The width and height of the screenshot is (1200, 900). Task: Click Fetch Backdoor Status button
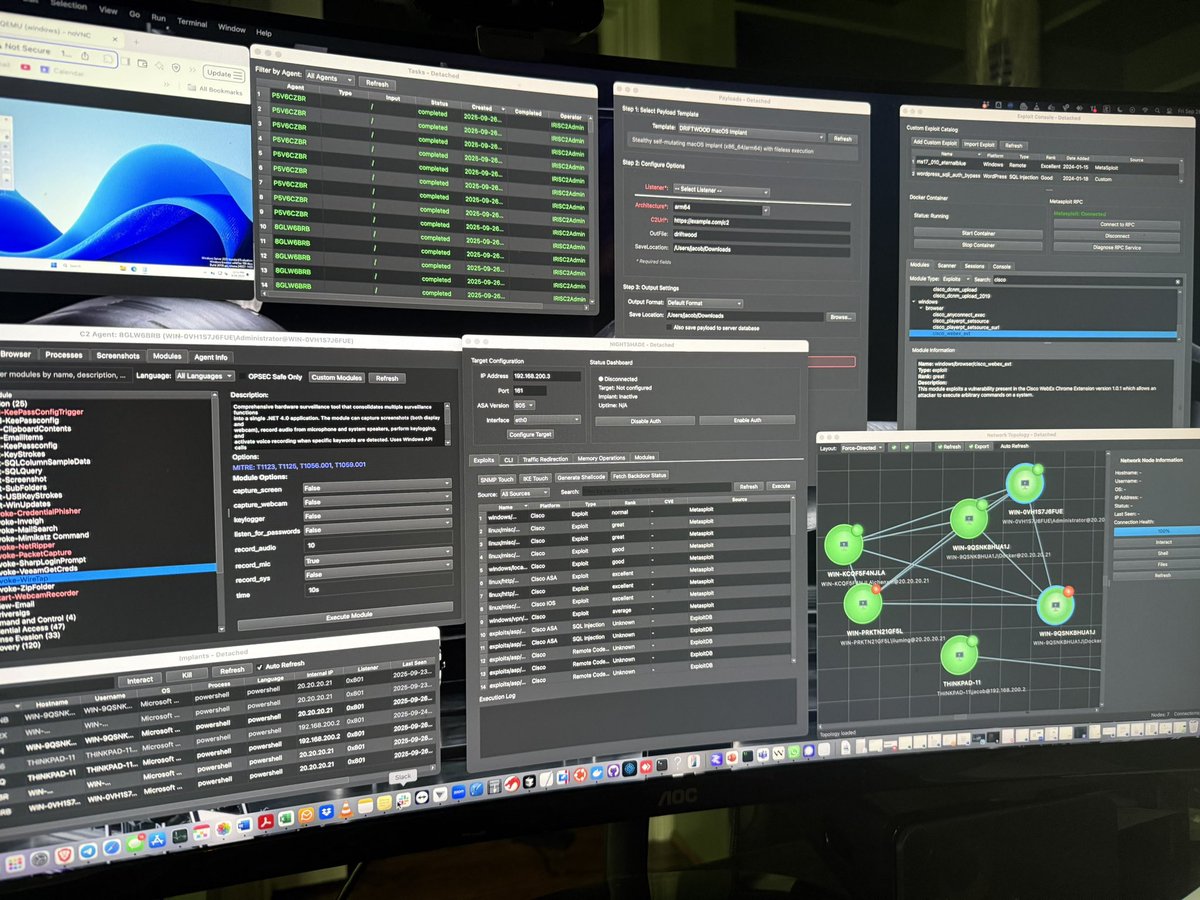tap(639, 476)
